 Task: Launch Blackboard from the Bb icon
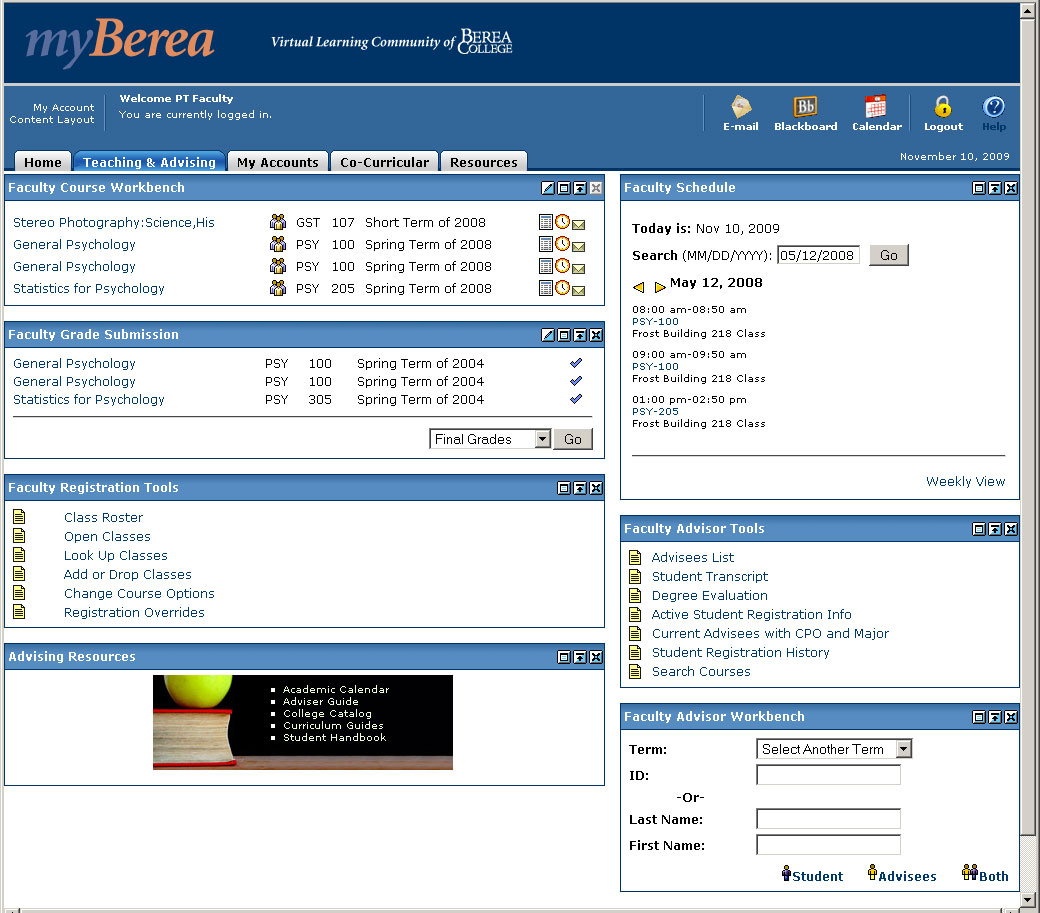coord(805,107)
